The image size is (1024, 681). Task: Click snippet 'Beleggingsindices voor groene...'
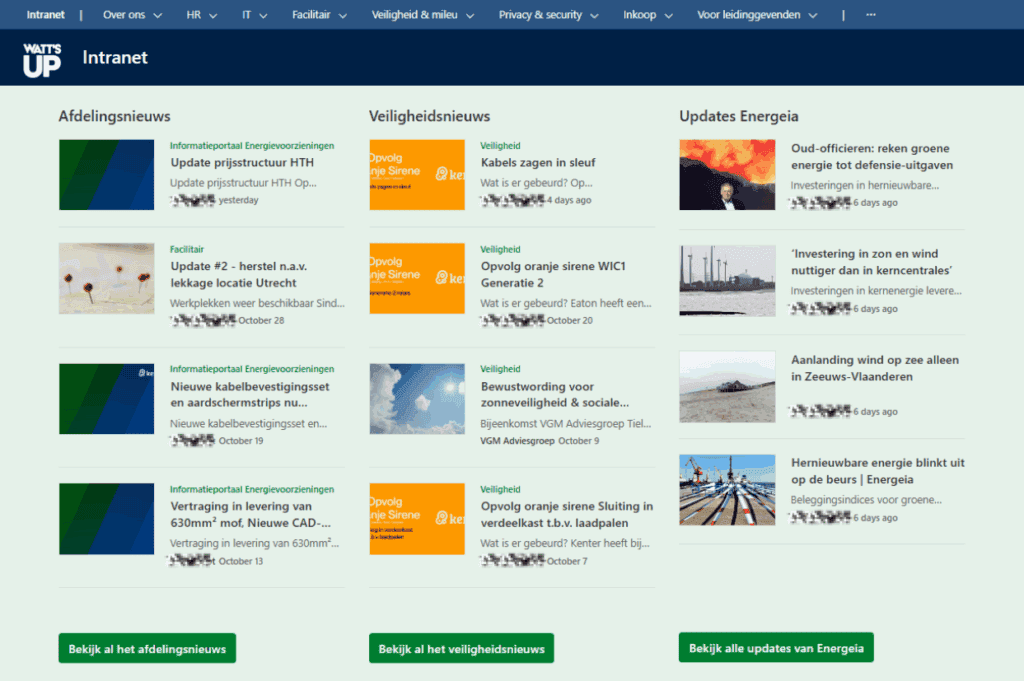(x=866, y=500)
